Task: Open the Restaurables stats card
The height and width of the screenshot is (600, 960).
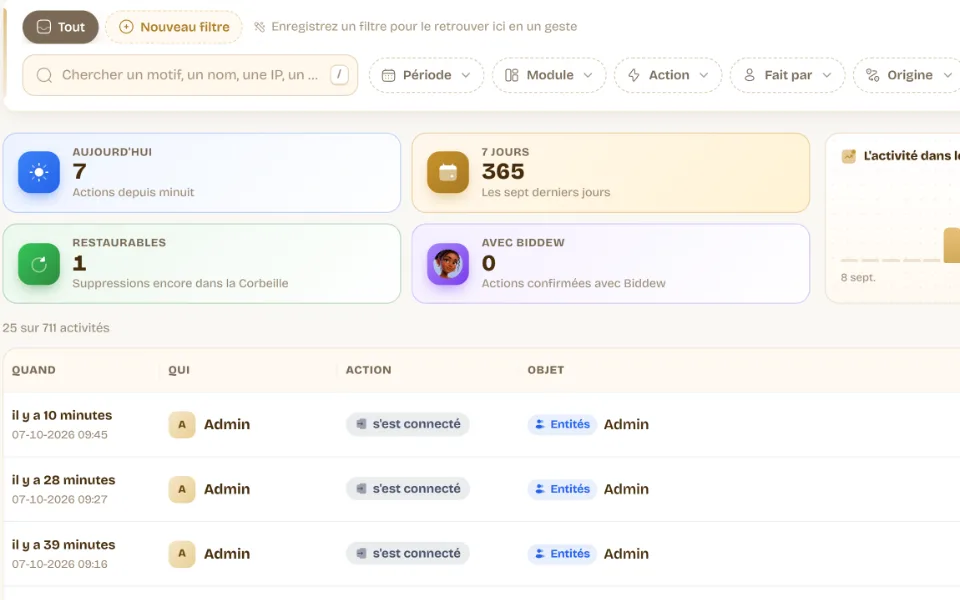Action: (x=201, y=263)
